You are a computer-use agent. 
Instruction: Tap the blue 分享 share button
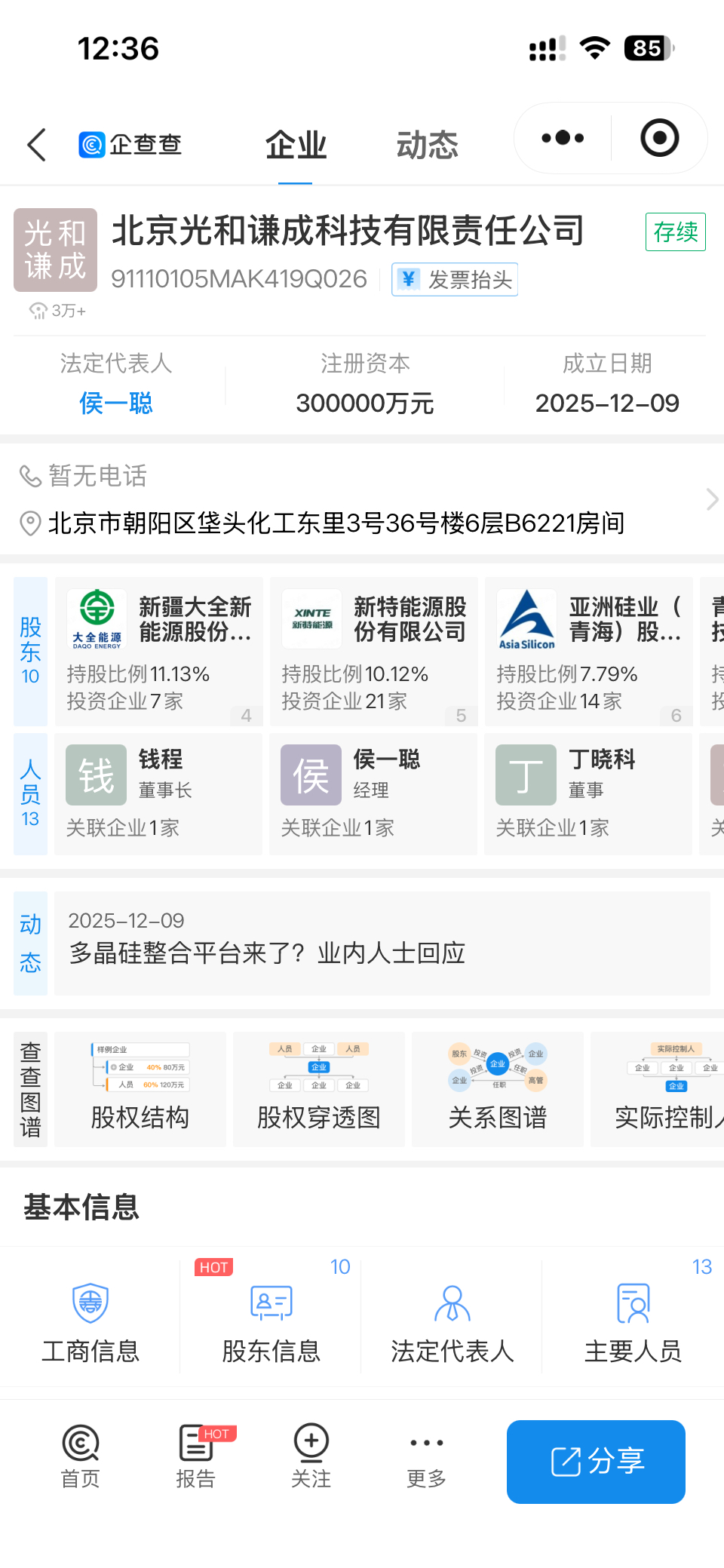click(596, 1462)
